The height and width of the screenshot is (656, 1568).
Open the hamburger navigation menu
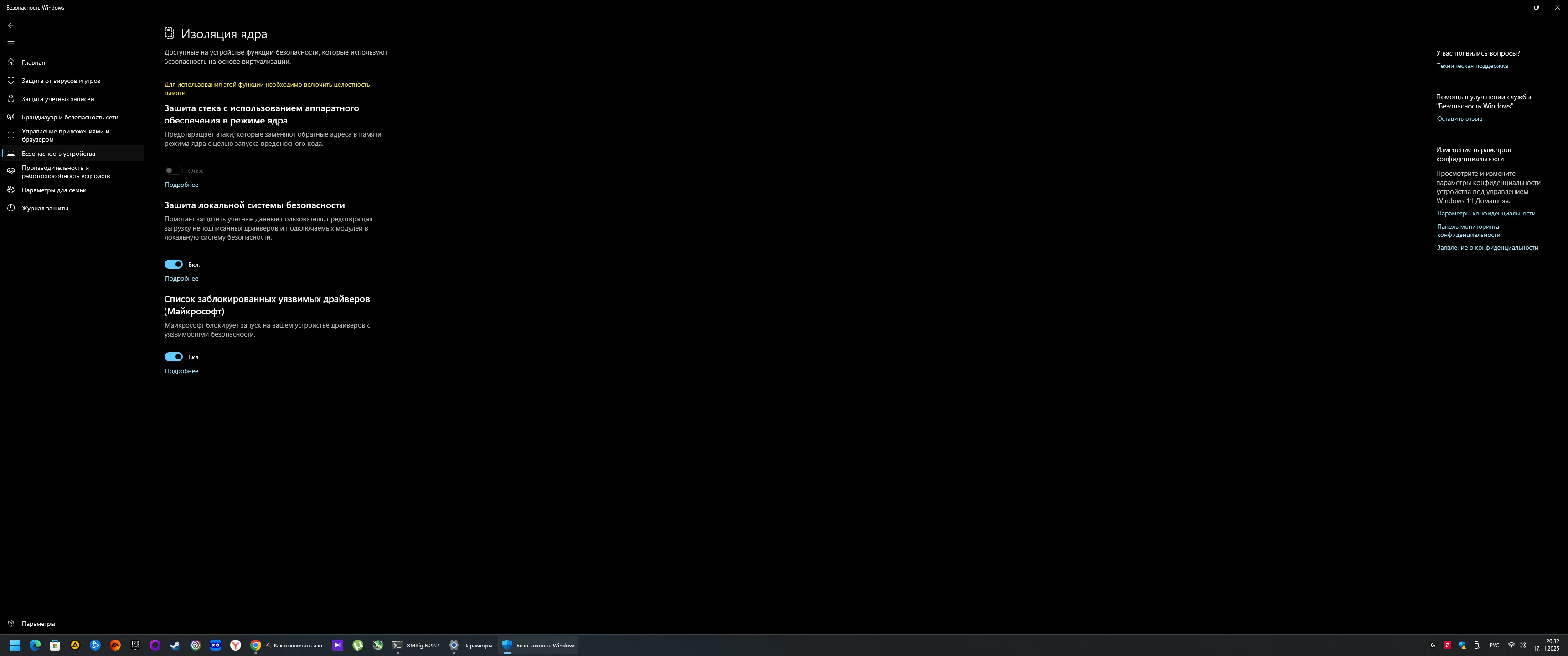click(x=10, y=44)
